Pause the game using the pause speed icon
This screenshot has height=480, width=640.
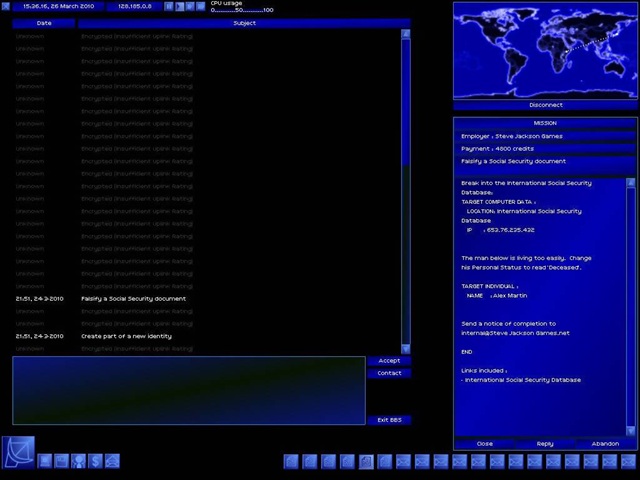pos(168,6)
